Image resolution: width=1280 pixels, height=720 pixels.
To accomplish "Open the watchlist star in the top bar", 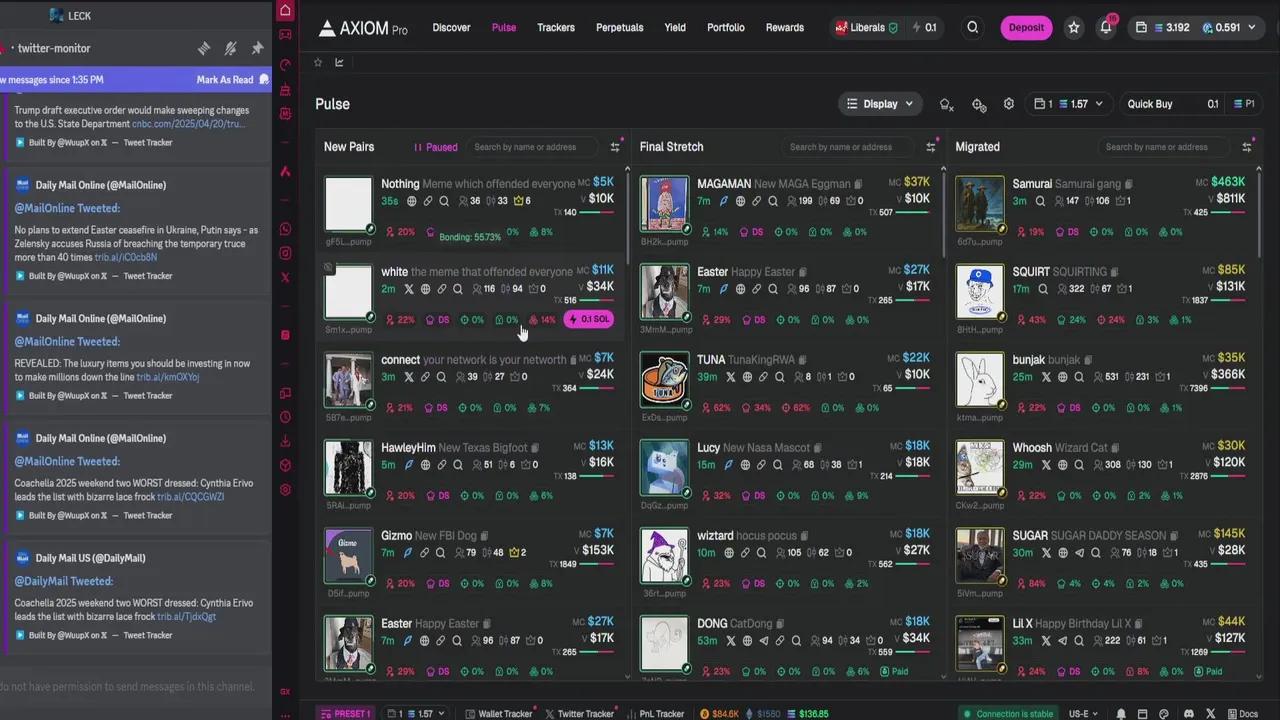I will (1074, 28).
